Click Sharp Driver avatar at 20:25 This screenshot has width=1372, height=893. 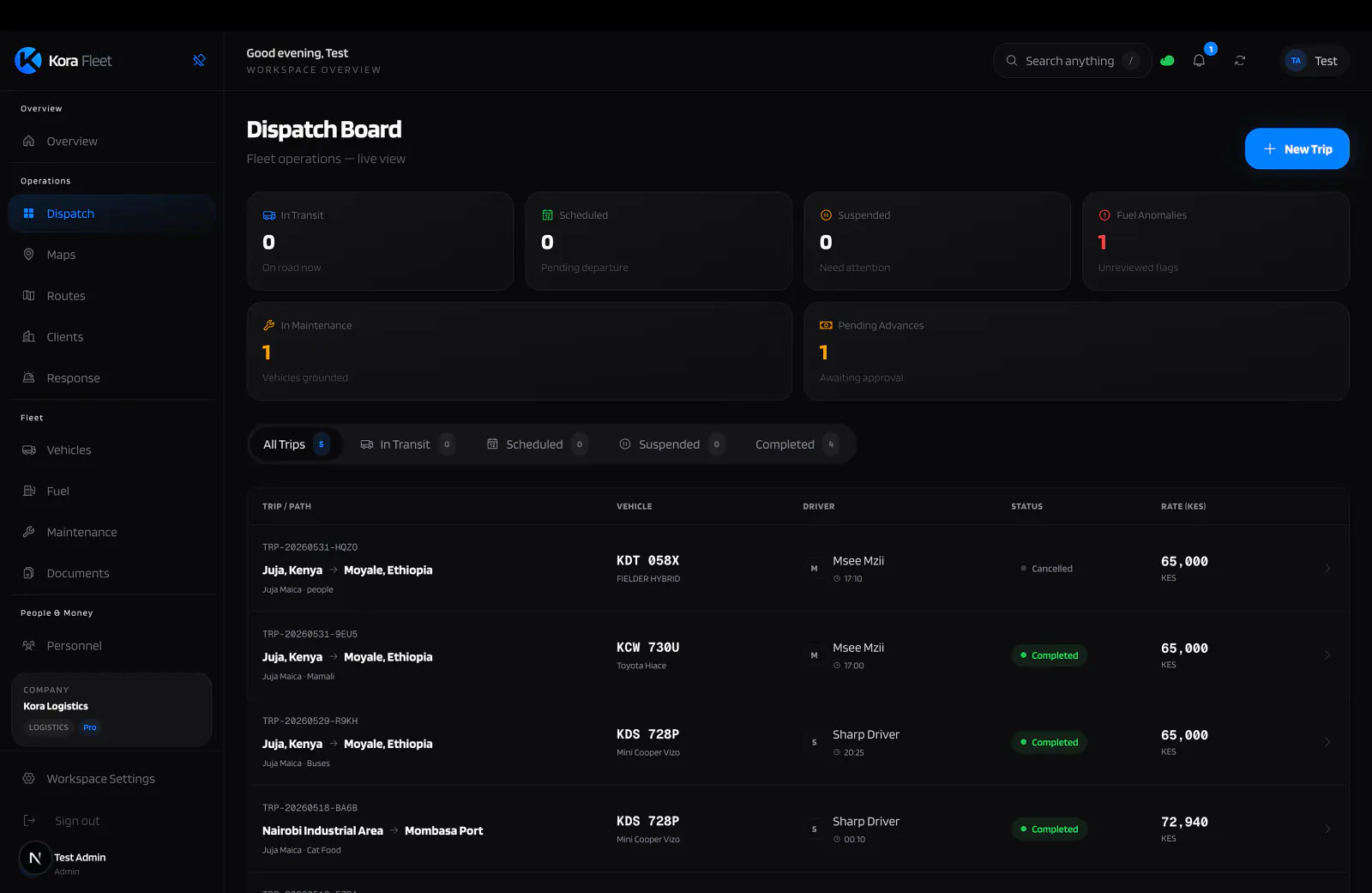click(x=814, y=742)
